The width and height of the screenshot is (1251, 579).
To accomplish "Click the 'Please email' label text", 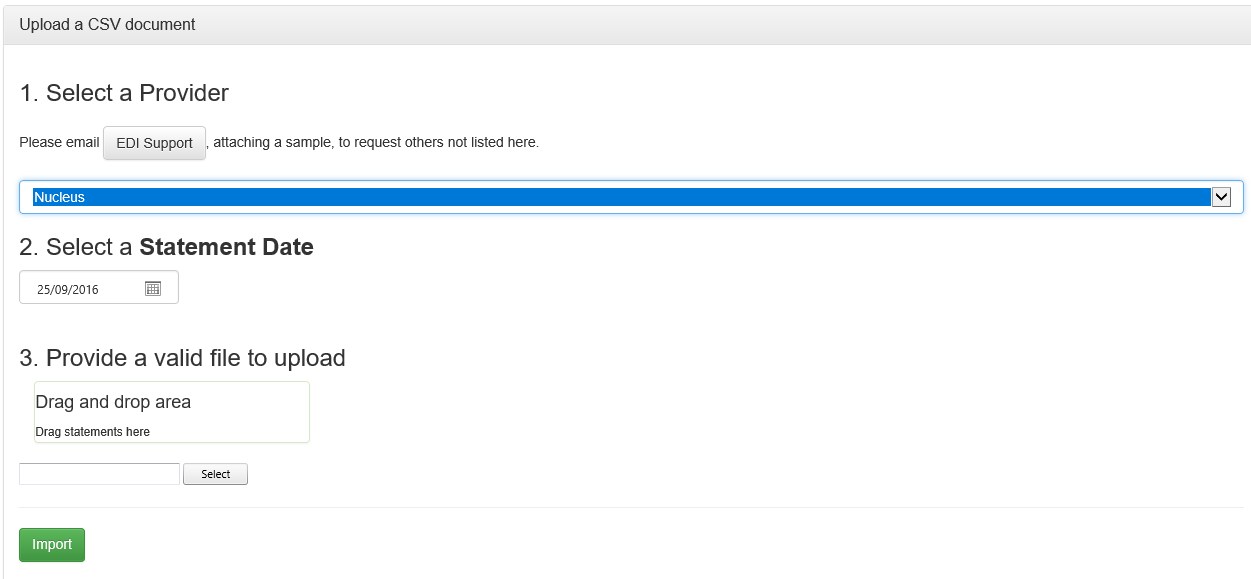I will (x=59, y=142).
